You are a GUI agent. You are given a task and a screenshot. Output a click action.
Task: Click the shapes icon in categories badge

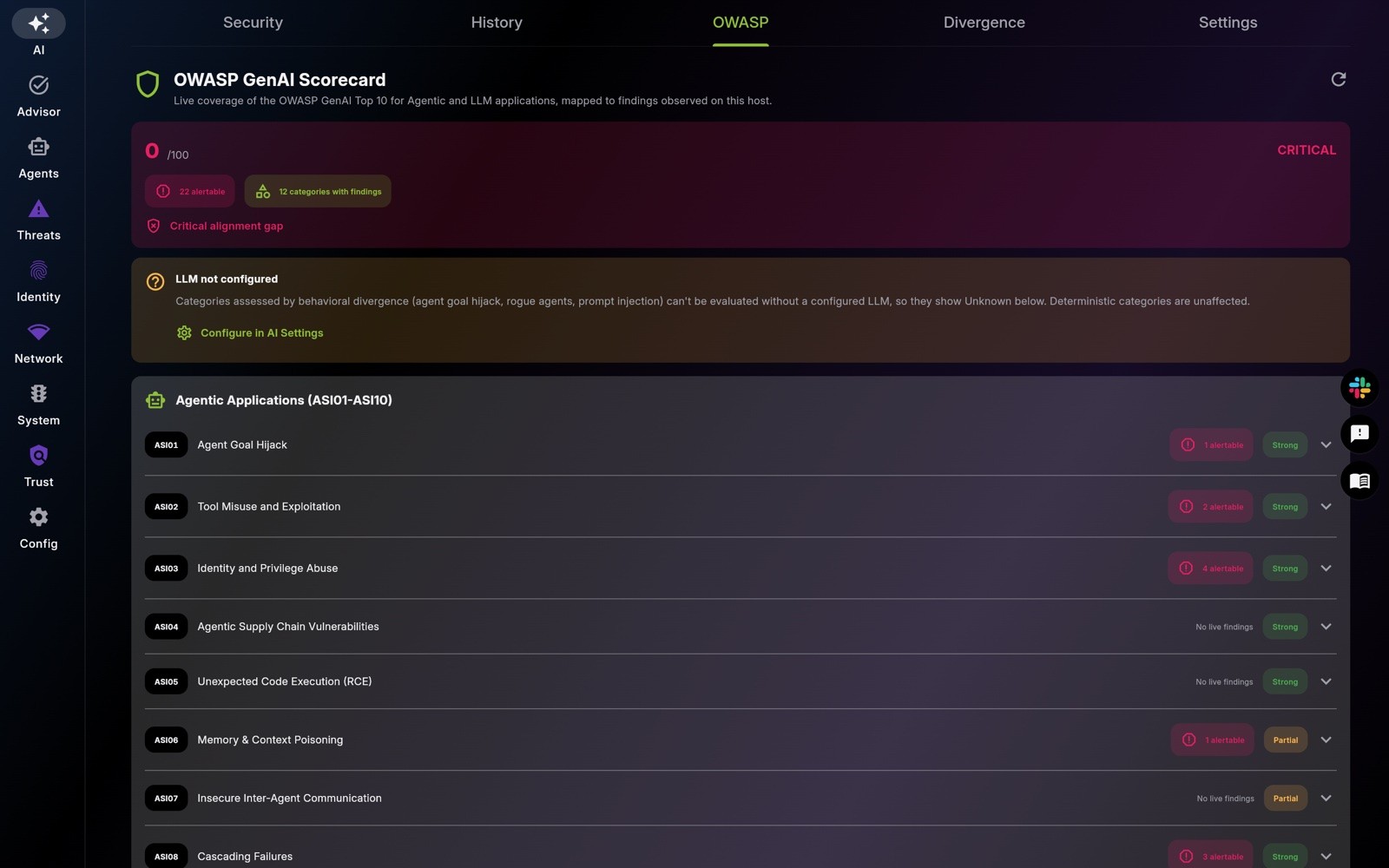263,191
